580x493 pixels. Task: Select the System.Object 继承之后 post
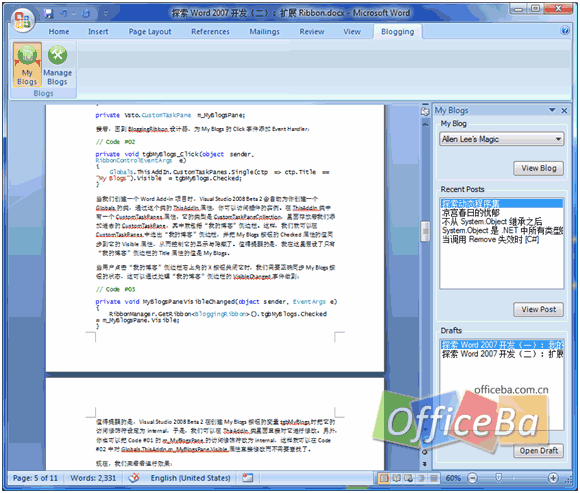point(502,222)
